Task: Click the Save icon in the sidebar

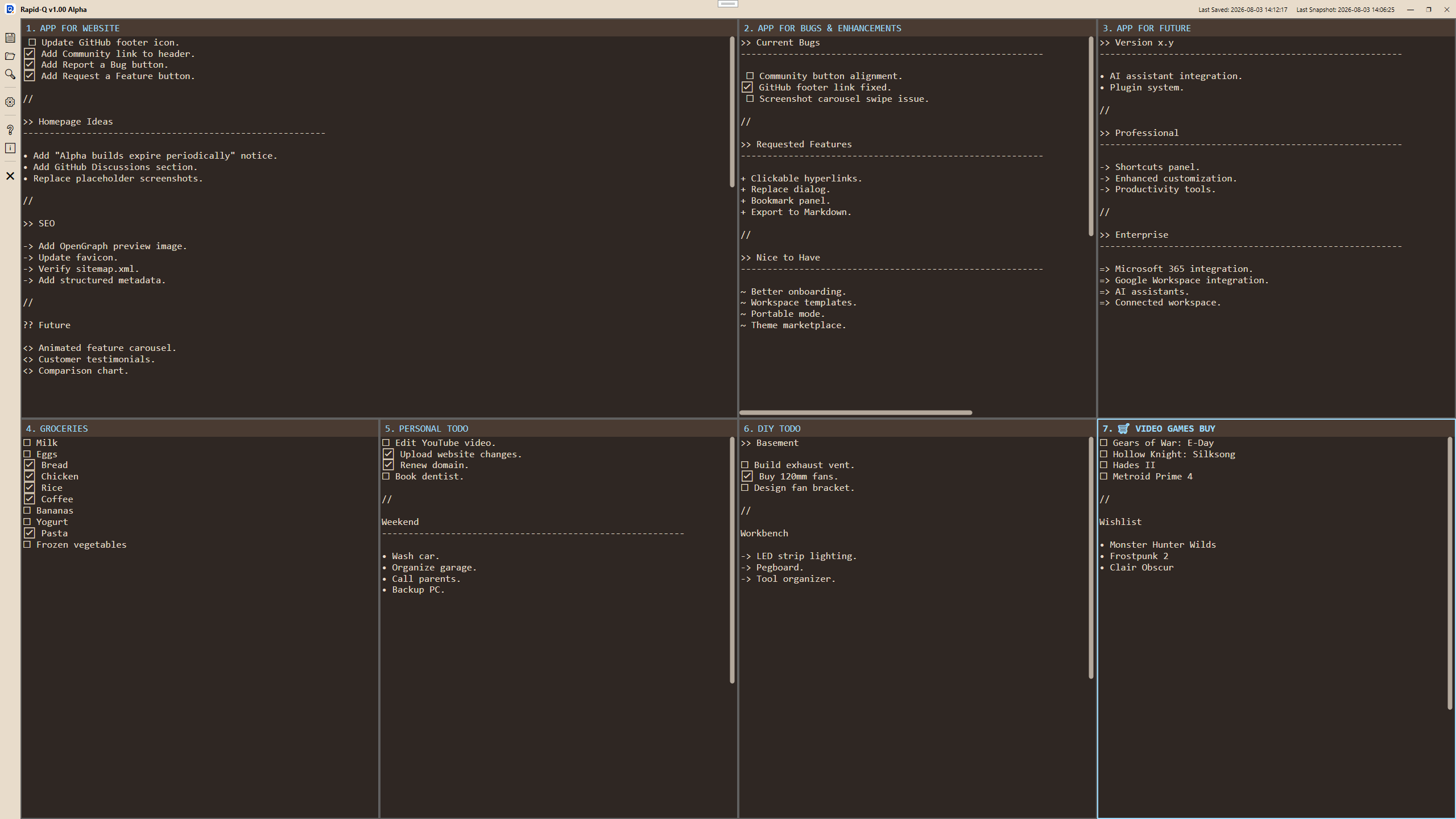Action: [10, 38]
